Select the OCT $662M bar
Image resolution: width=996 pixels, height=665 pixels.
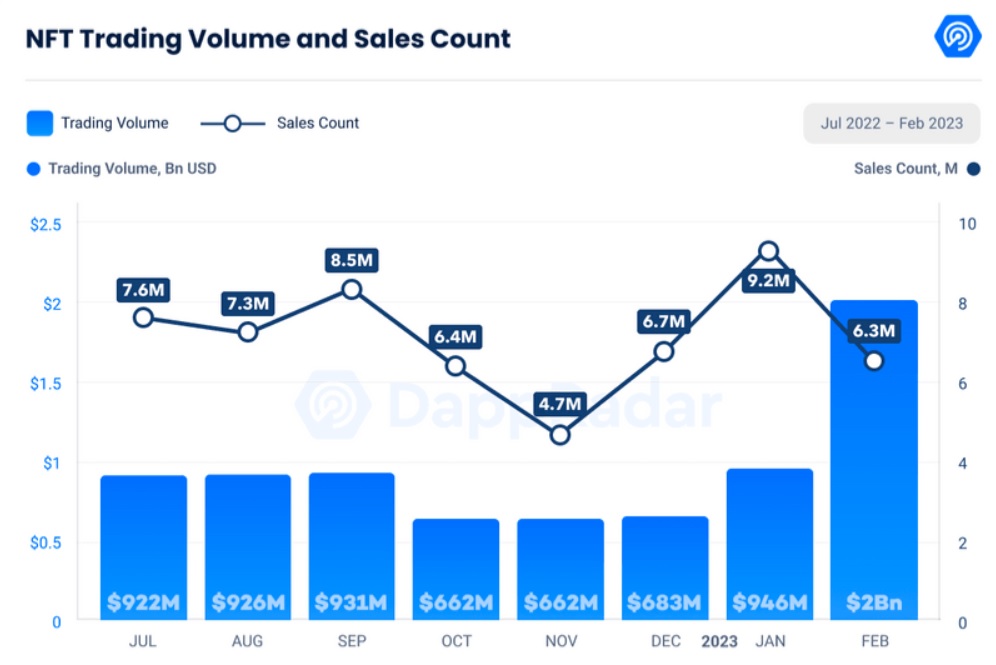click(x=456, y=569)
